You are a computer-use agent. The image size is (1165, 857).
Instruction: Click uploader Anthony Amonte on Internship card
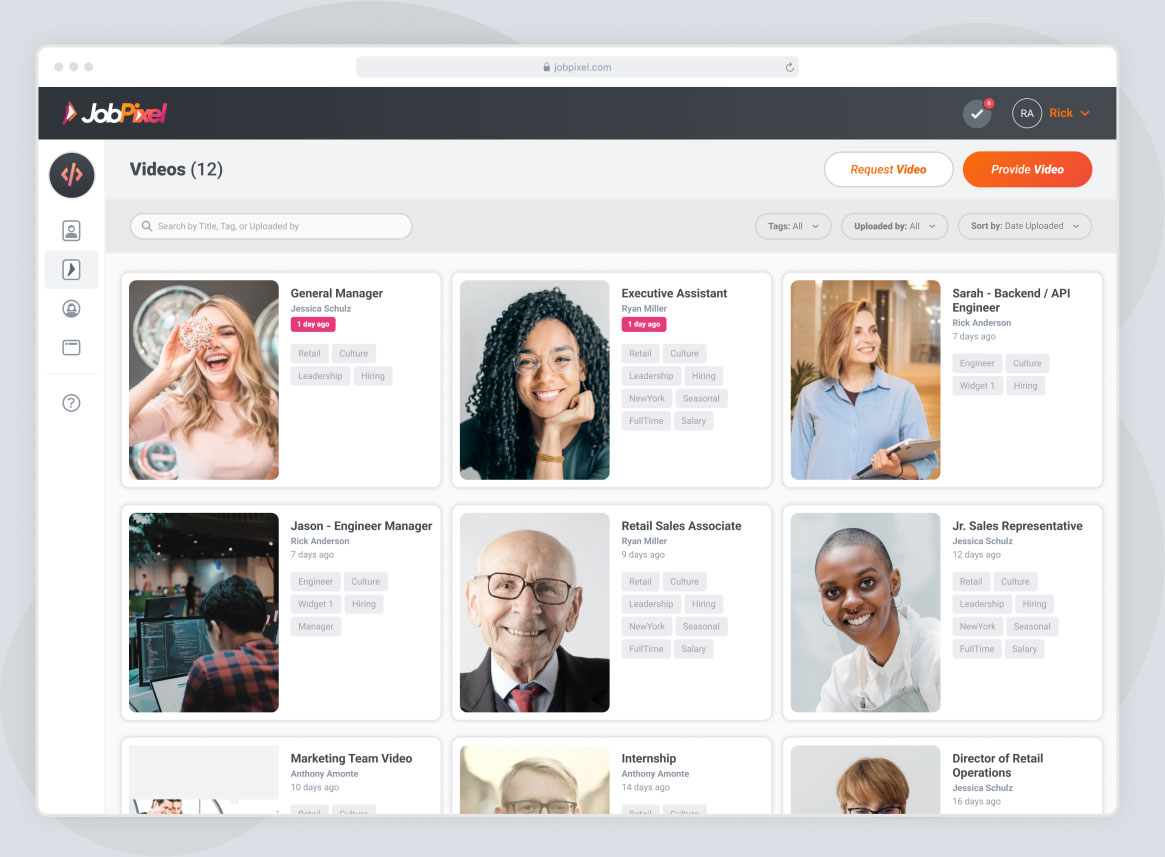(655, 774)
